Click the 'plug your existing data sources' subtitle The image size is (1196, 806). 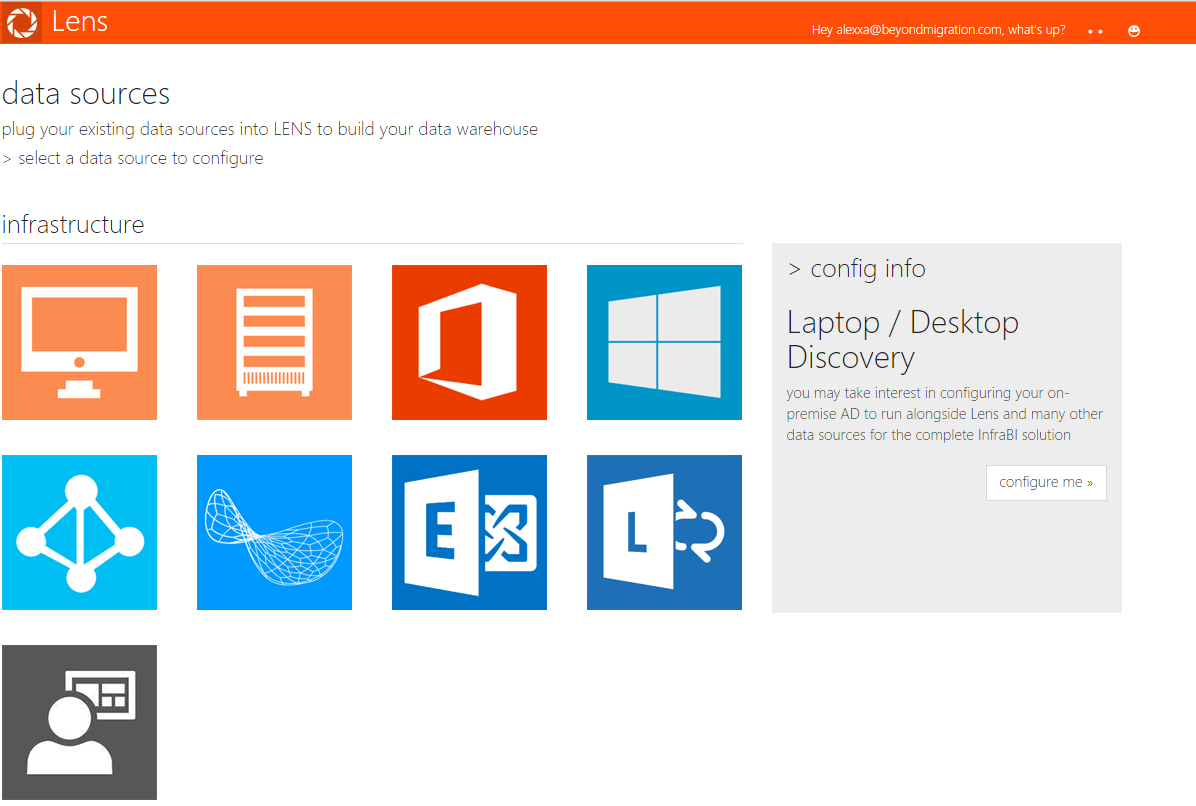[x=270, y=129]
